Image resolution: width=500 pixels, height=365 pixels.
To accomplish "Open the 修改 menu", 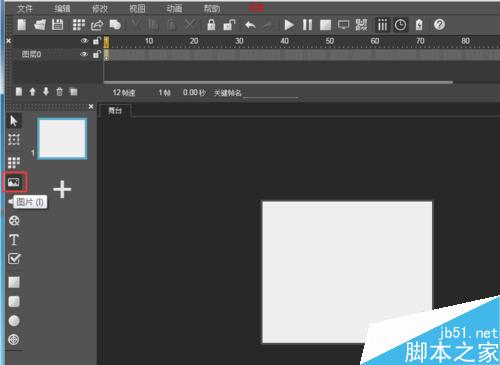I will pyautogui.click(x=100, y=9).
